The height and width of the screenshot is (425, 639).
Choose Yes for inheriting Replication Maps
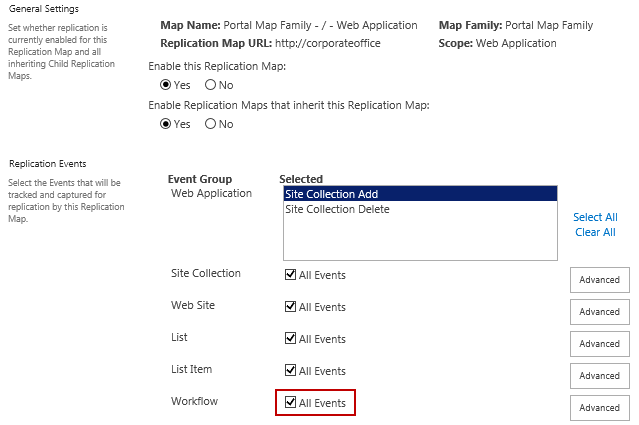click(x=166, y=124)
